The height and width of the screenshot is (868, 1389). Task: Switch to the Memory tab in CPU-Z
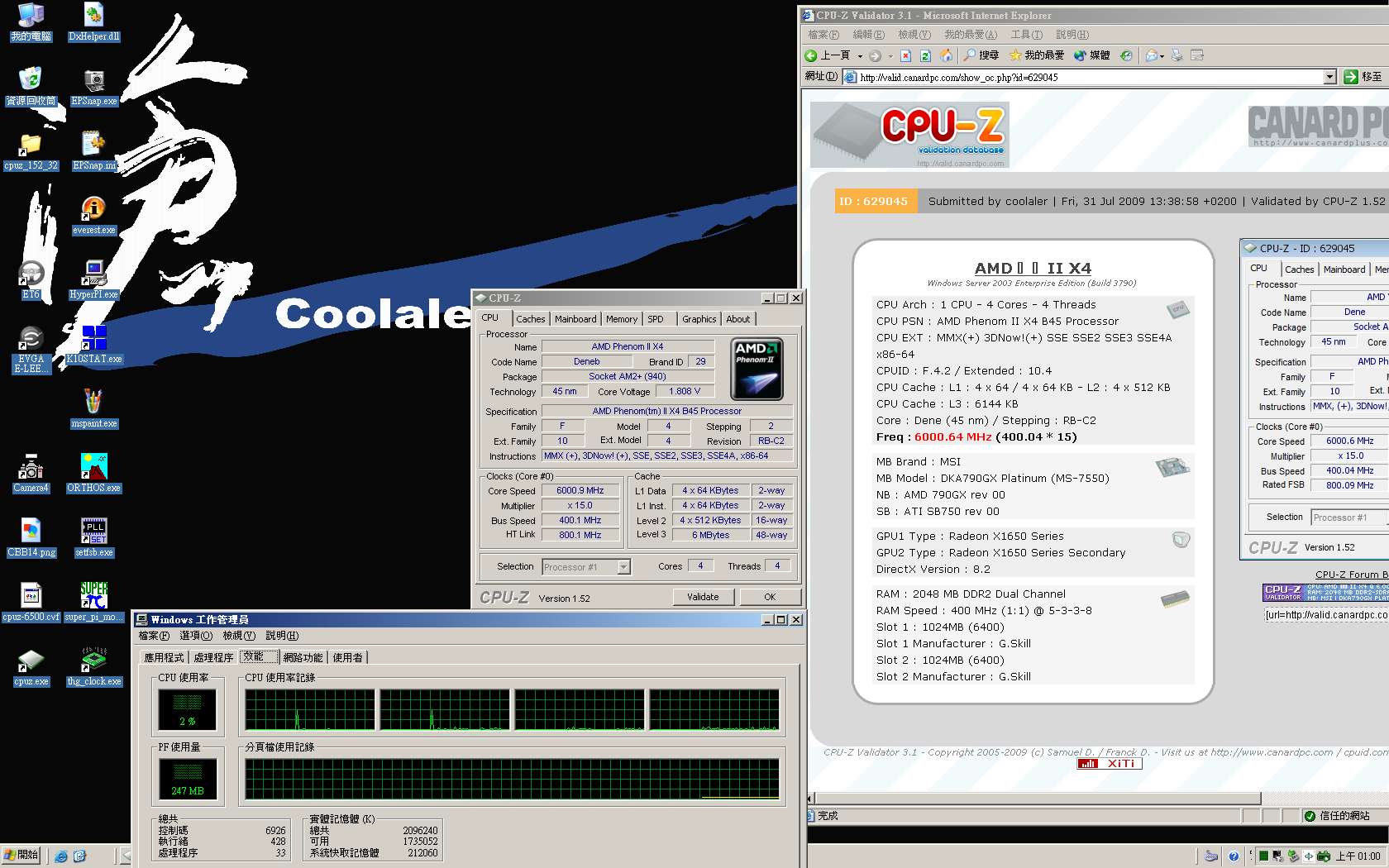click(621, 319)
